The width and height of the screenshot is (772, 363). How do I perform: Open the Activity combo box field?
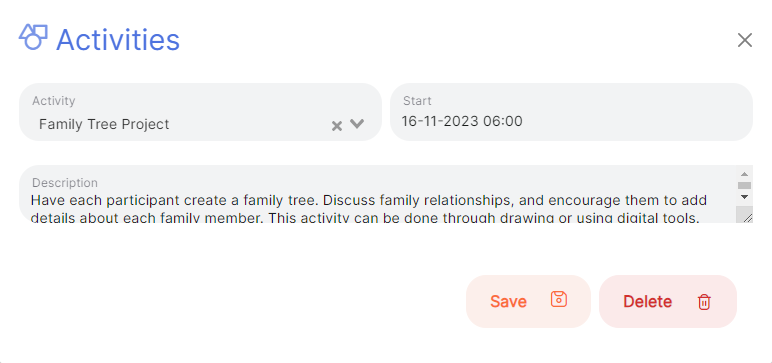pyautogui.click(x=200, y=112)
